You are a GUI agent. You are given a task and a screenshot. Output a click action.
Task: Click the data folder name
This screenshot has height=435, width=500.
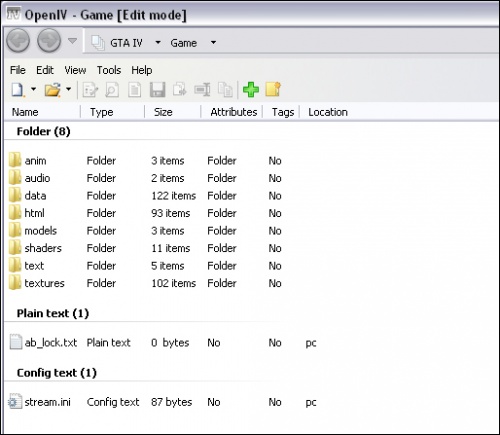(35, 196)
